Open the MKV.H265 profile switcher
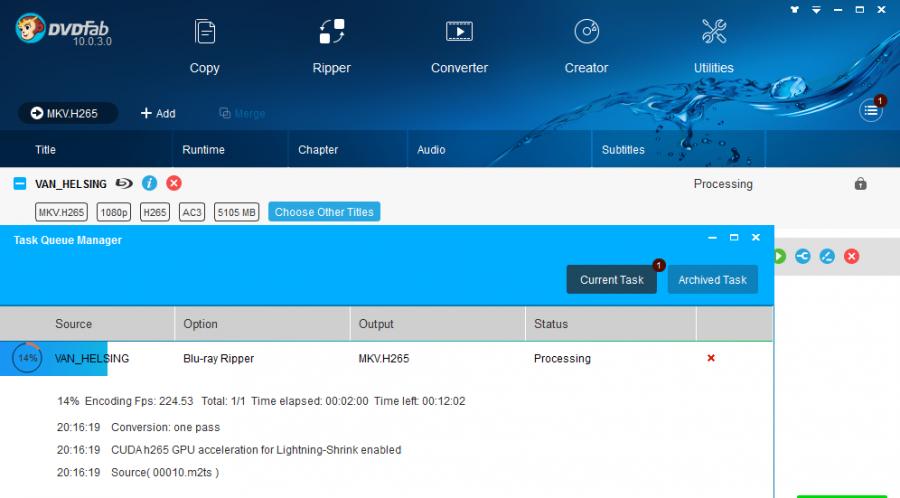This screenshot has width=900, height=498. pyautogui.click(x=68, y=113)
